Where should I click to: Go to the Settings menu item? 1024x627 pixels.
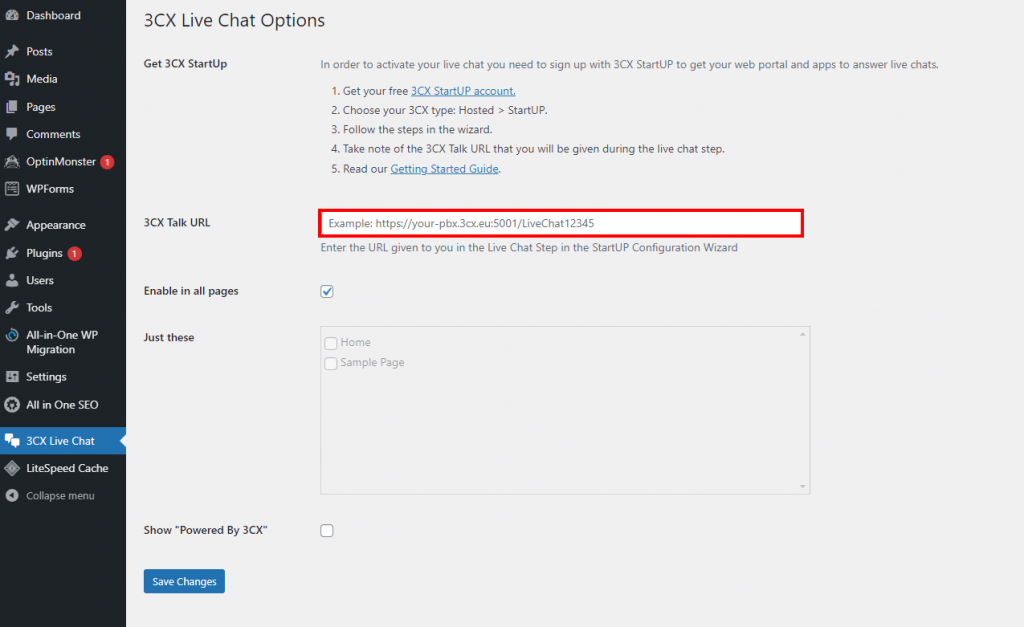pos(46,377)
